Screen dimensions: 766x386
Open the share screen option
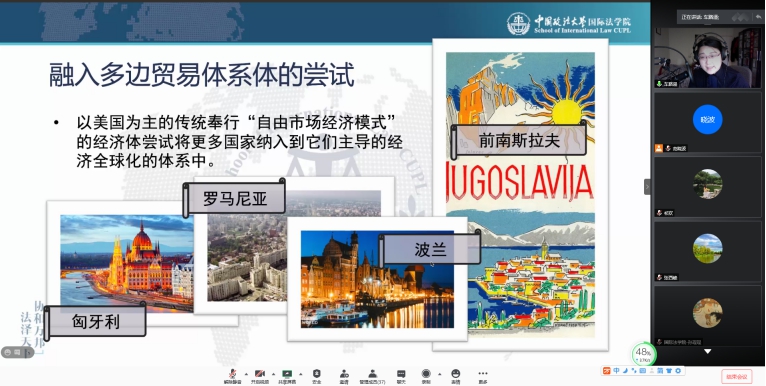coord(287,376)
